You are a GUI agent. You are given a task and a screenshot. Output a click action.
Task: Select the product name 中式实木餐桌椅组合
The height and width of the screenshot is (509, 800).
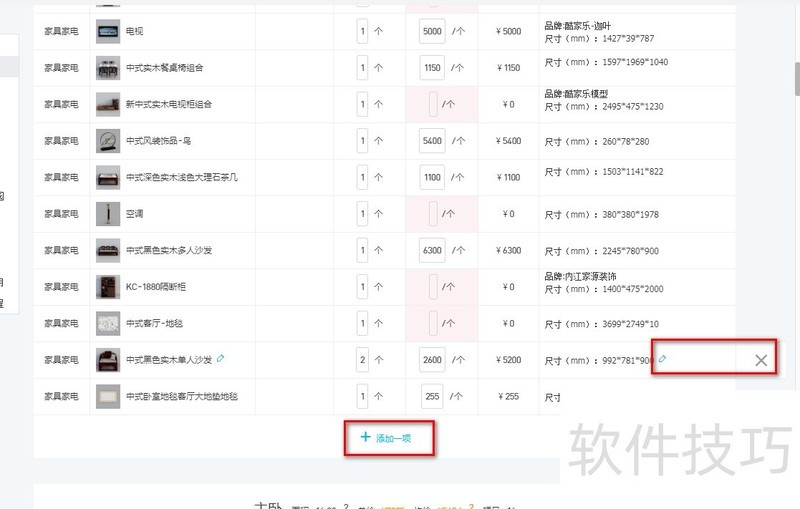165,68
